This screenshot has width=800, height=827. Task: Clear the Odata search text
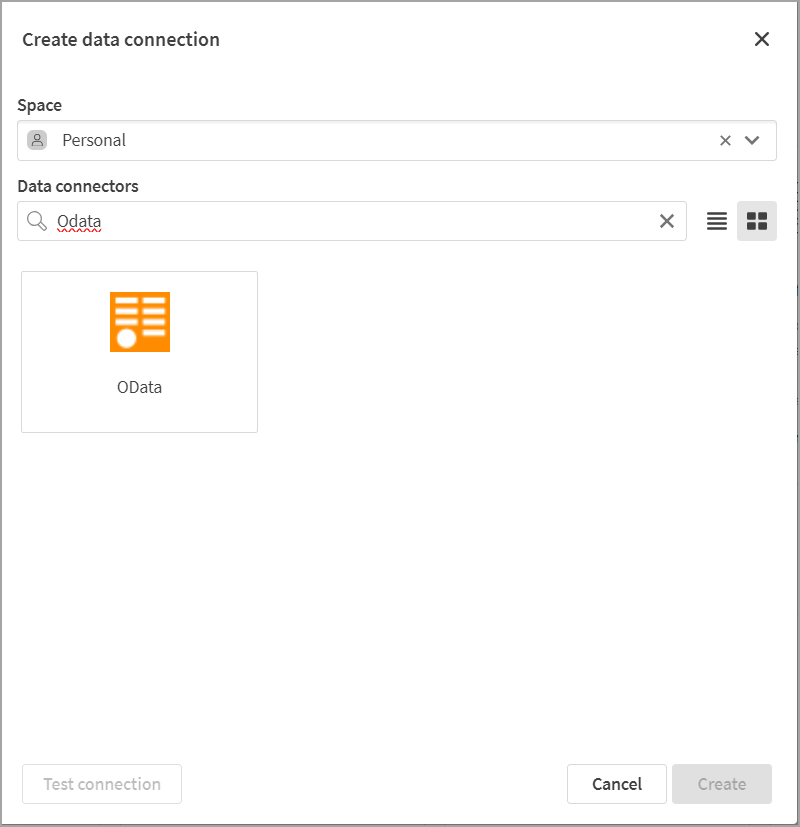click(667, 221)
